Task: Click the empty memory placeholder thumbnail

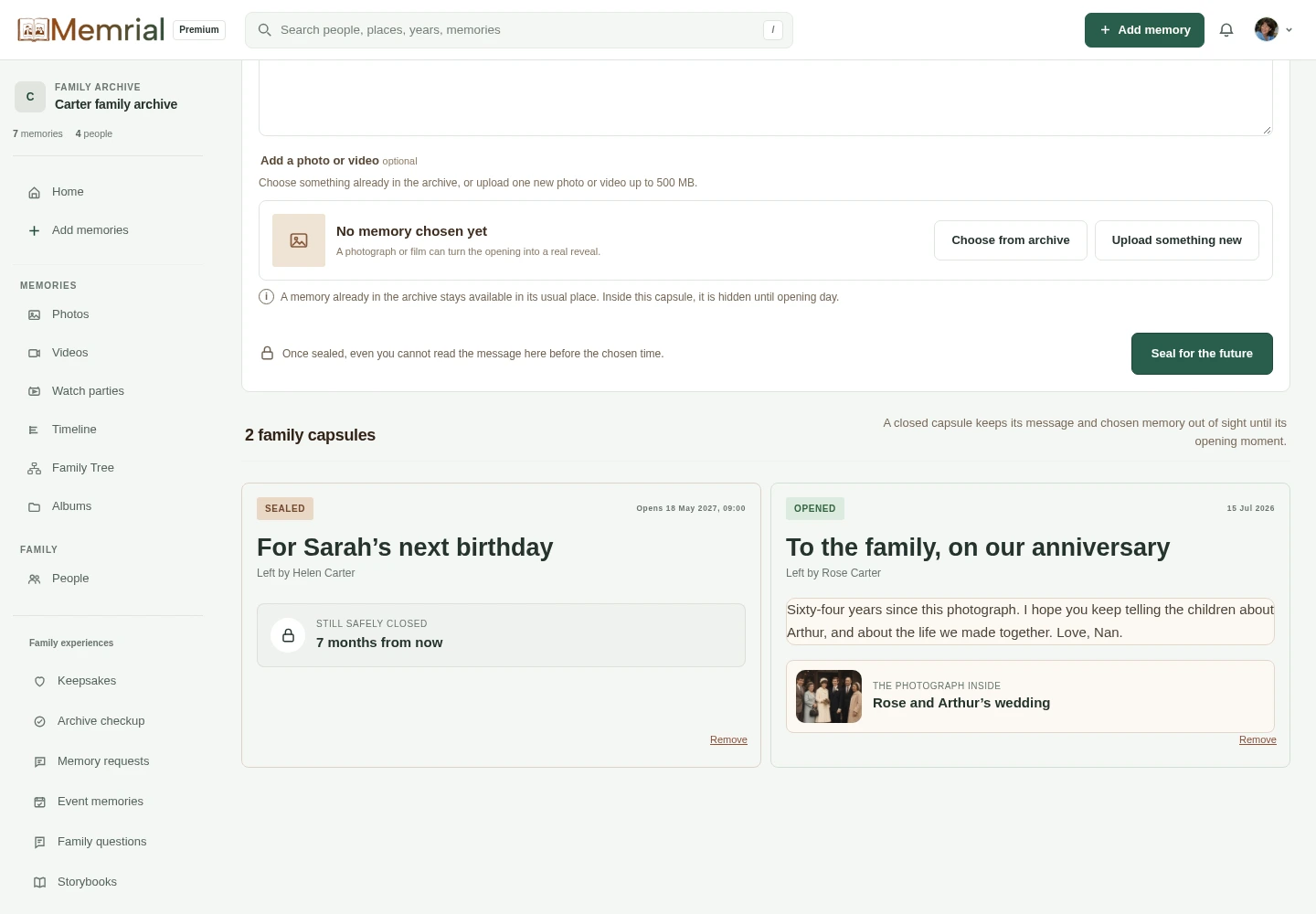Action: coord(299,240)
